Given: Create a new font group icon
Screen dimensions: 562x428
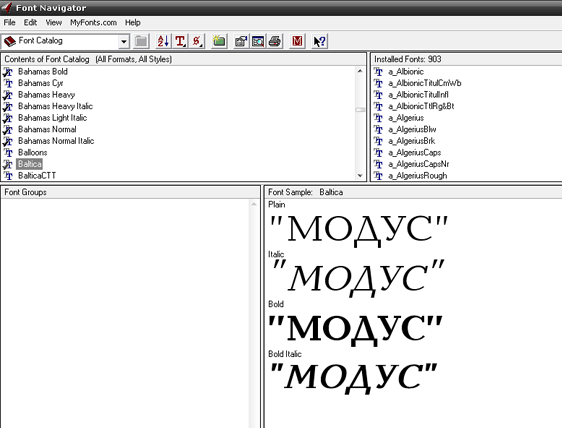Looking at the screenshot, I should [x=219, y=41].
